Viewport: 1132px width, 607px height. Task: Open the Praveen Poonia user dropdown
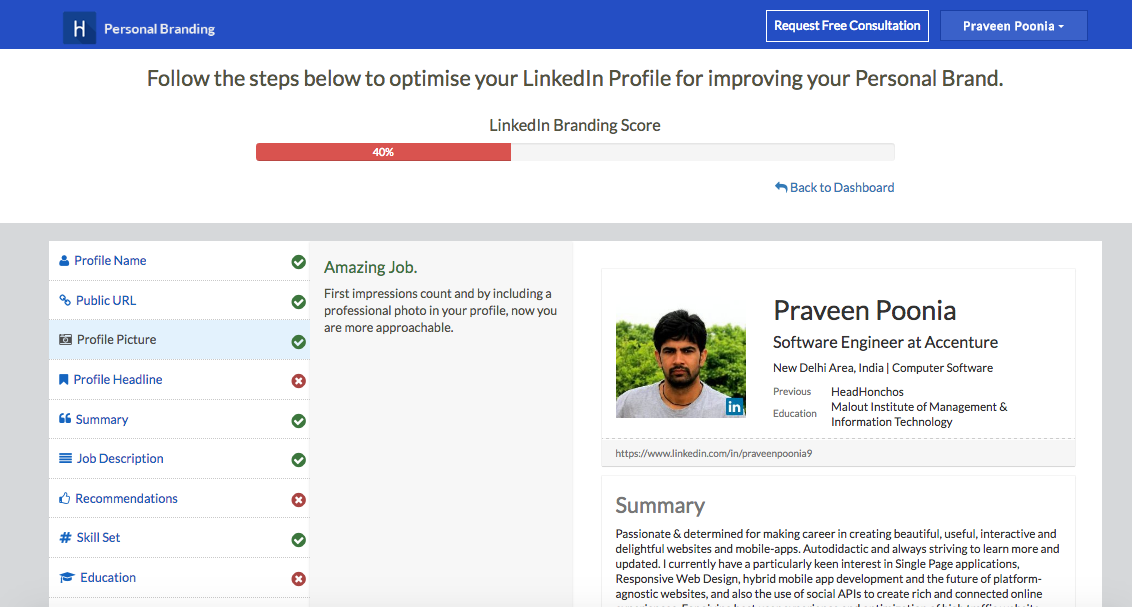[1014, 26]
